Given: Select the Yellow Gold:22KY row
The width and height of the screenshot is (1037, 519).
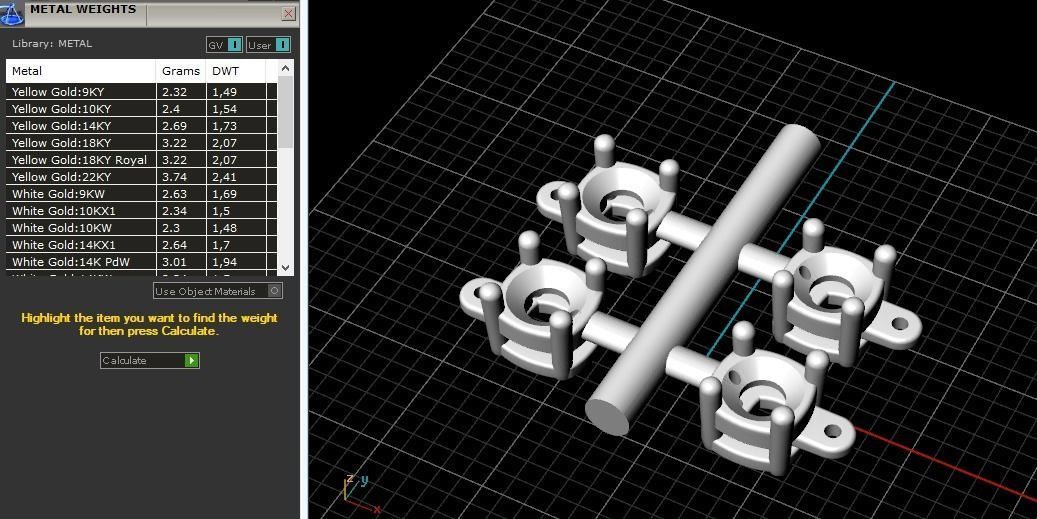Looking at the screenshot, I should coord(142,177).
